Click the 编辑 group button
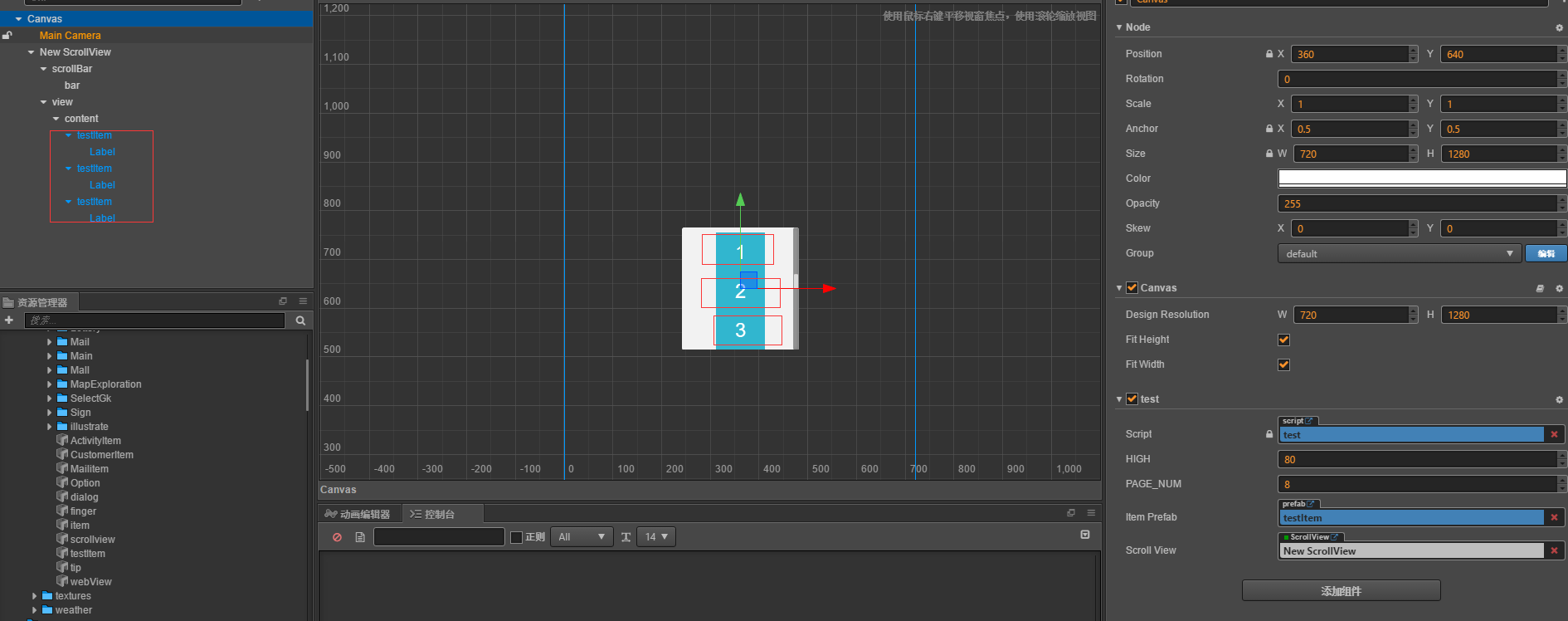The width and height of the screenshot is (1568, 621). point(1546,253)
